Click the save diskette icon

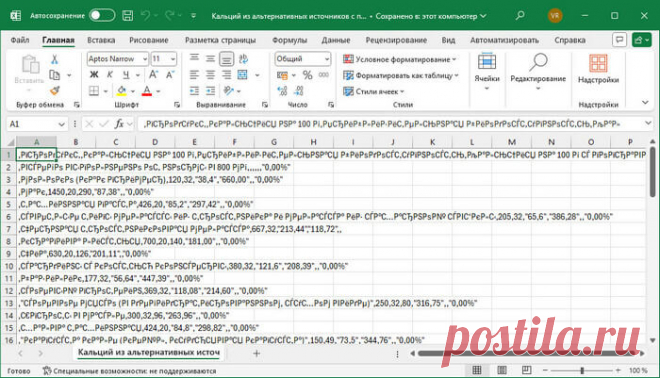(x=128, y=16)
